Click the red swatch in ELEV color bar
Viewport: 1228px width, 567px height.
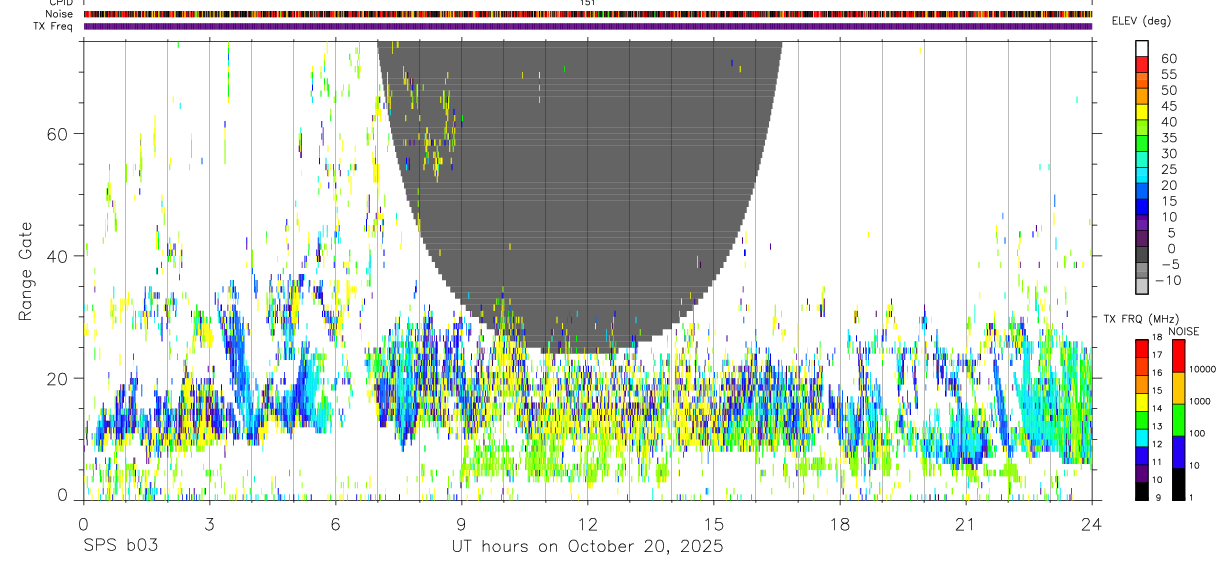(1143, 64)
